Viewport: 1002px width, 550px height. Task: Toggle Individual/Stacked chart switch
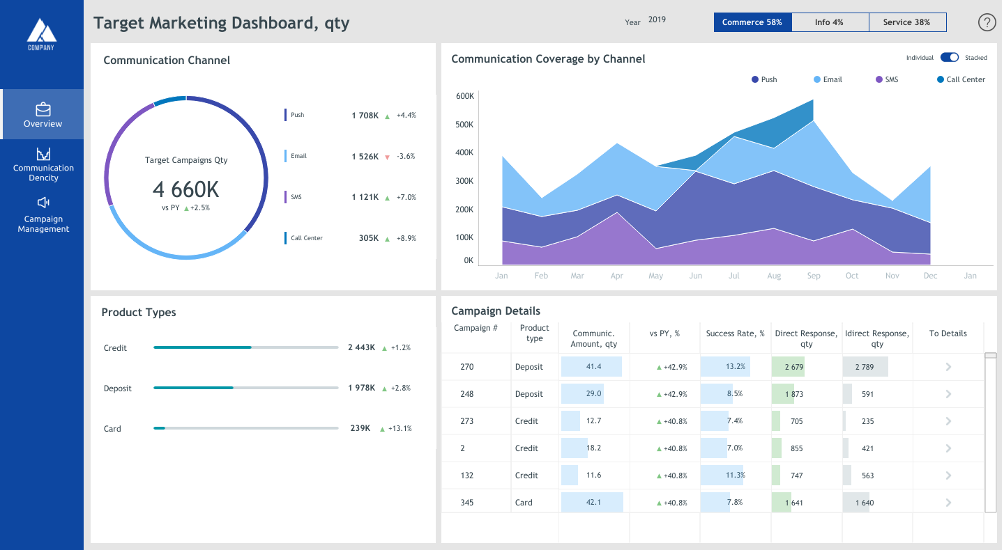[950, 57]
